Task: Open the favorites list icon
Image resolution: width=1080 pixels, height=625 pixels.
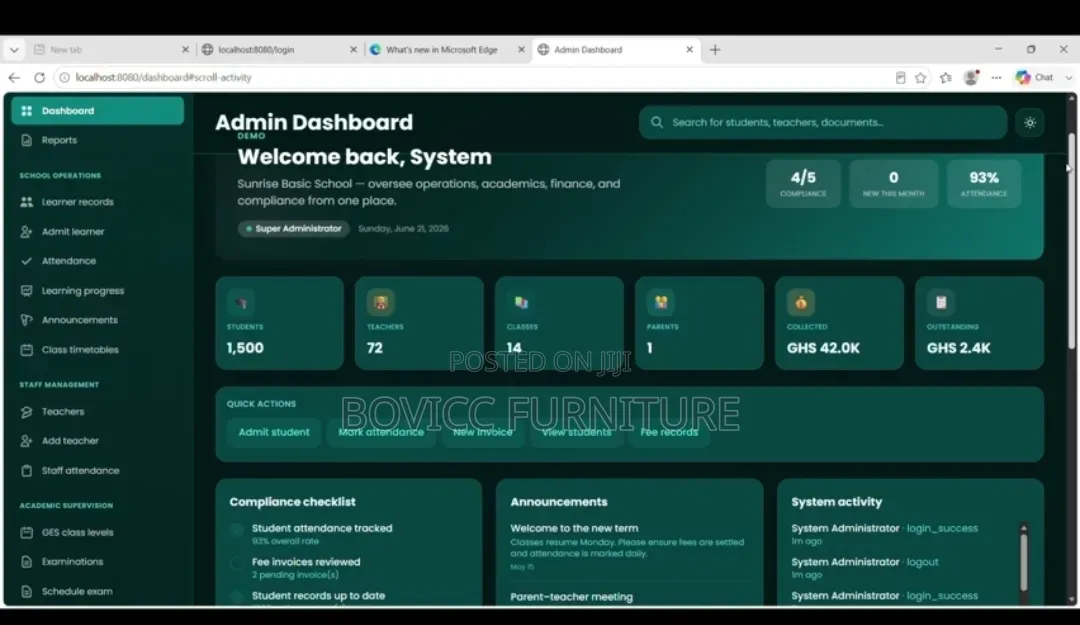Action: [946, 78]
